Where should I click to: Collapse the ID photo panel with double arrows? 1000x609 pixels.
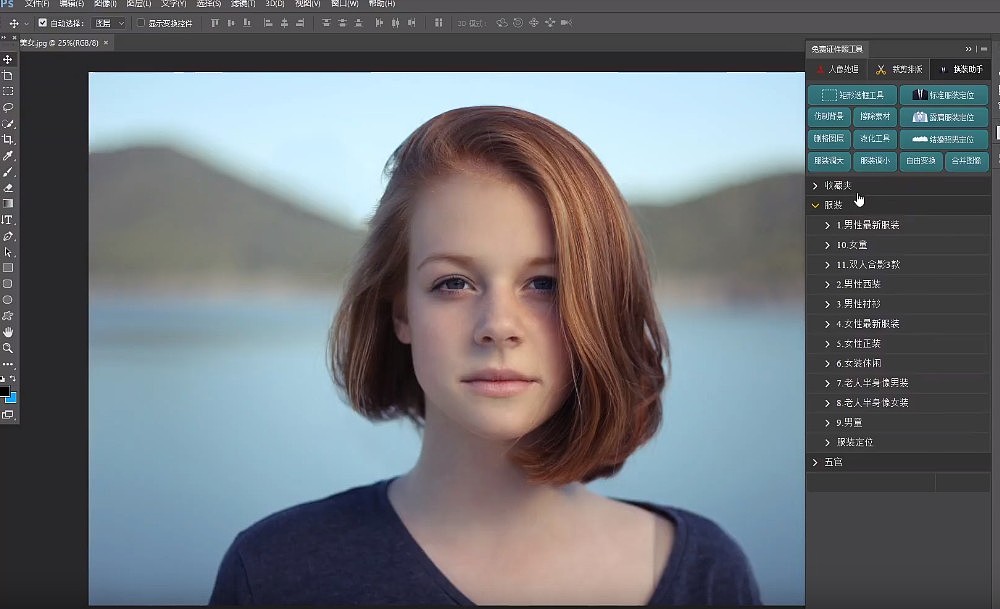(968, 49)
